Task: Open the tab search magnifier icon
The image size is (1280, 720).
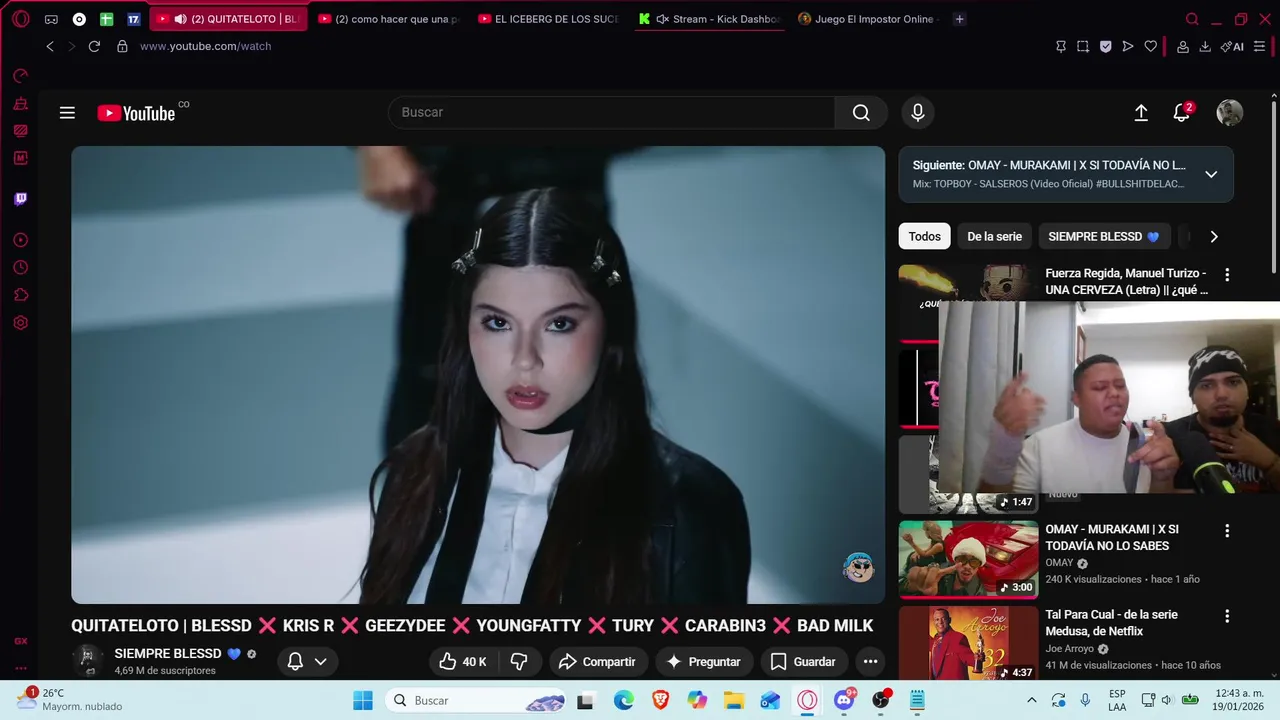Action: click(x=1192, y=19)
